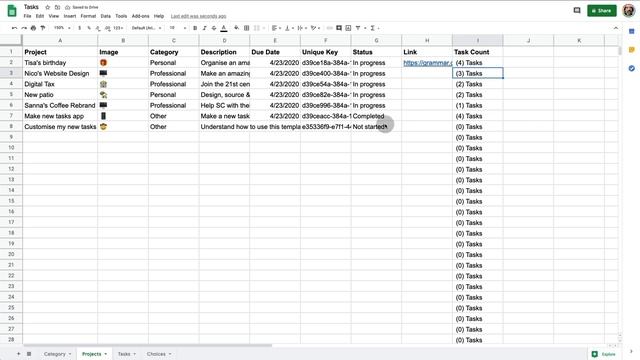Screen dimensions: 640x360
Task: Click the insert link icon
Action: (329, 28)
